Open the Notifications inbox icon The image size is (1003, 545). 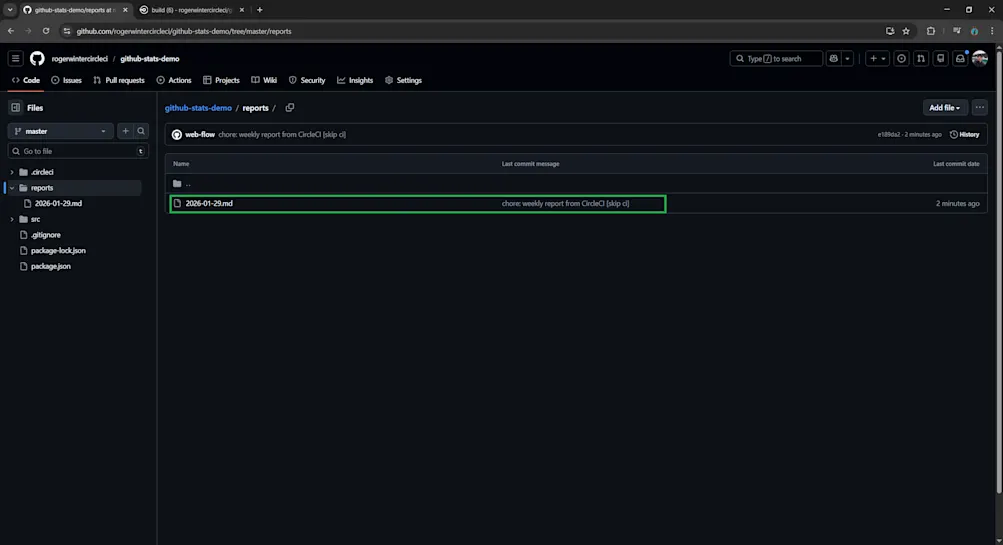tap(960, 58)
